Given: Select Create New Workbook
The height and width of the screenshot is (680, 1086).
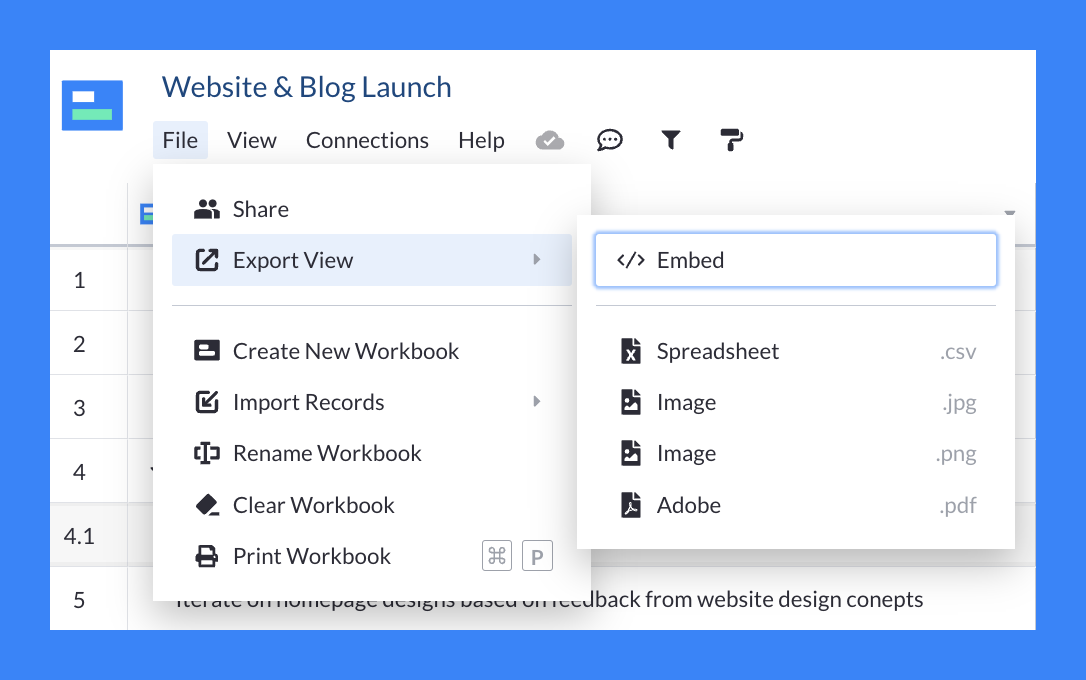Looking at the screenshot, I should click(345, 351).
